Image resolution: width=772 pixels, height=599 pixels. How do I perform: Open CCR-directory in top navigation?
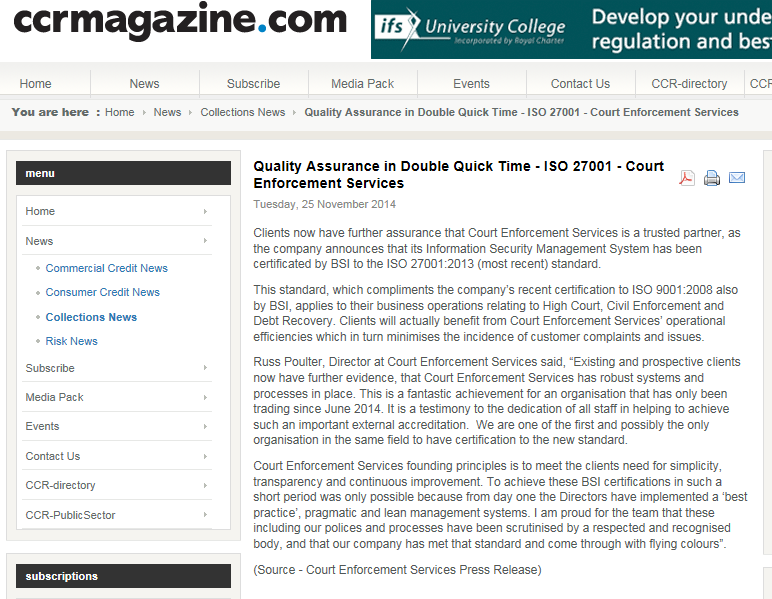tap(689, 84)
